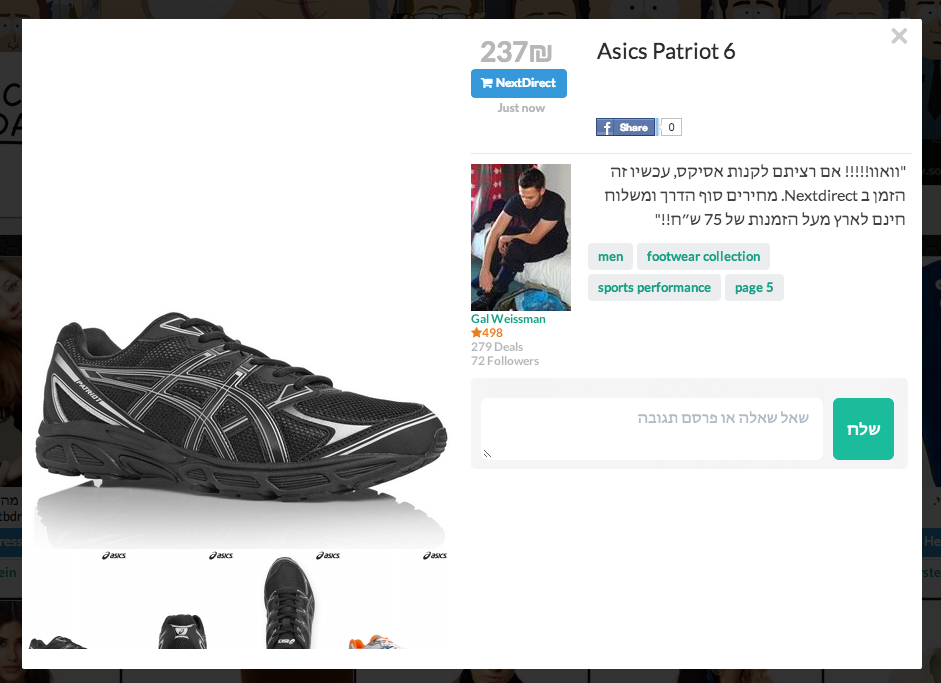Click the comment text input field

point(651,428)
